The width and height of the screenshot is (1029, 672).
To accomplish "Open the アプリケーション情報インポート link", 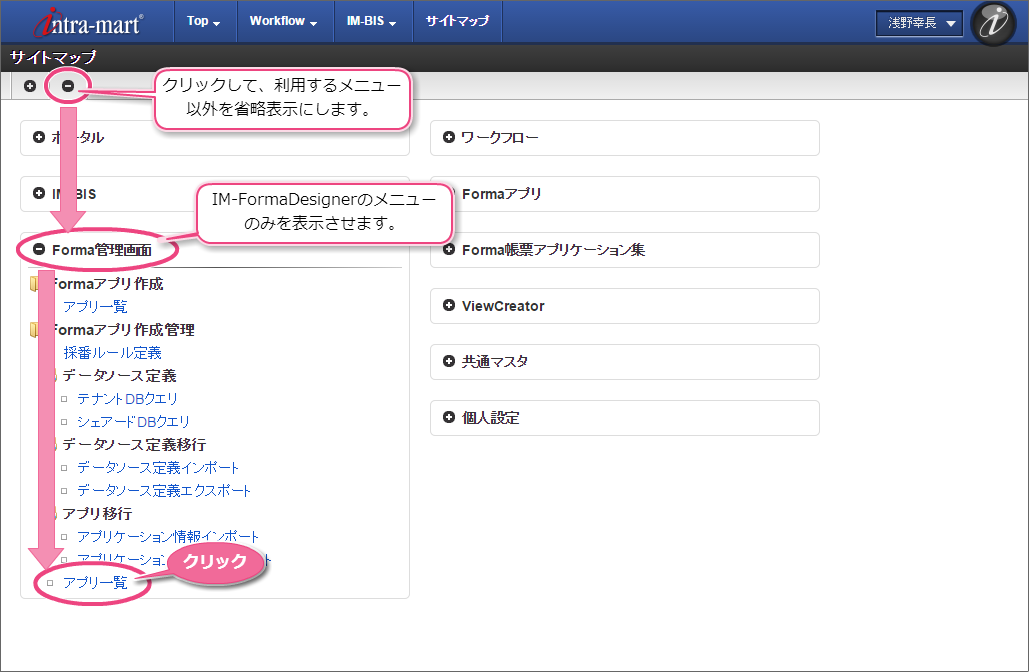I will (x=168, y=537).
